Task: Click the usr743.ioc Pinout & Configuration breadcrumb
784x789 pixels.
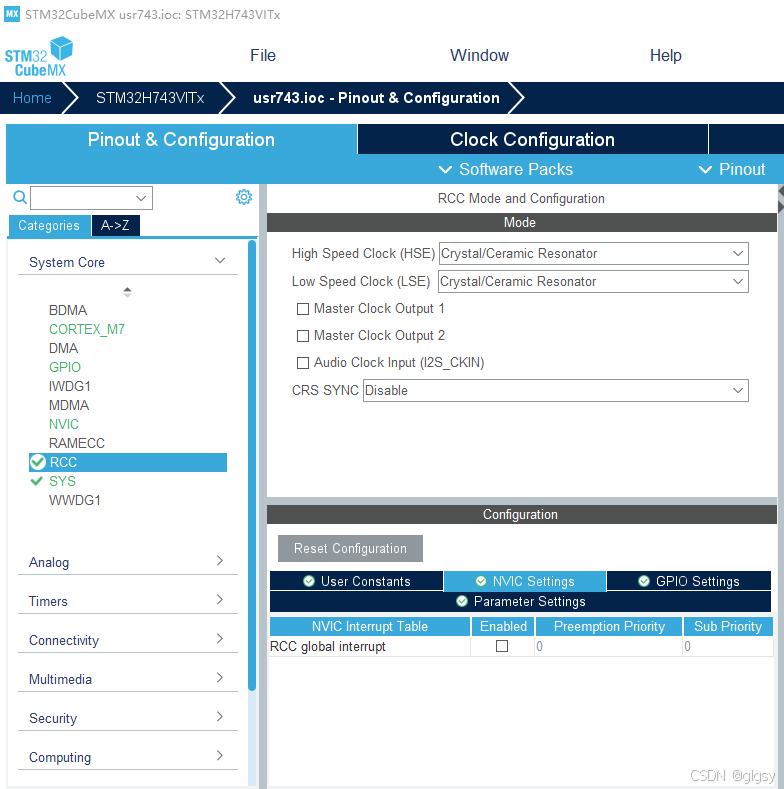Action: 376,98
